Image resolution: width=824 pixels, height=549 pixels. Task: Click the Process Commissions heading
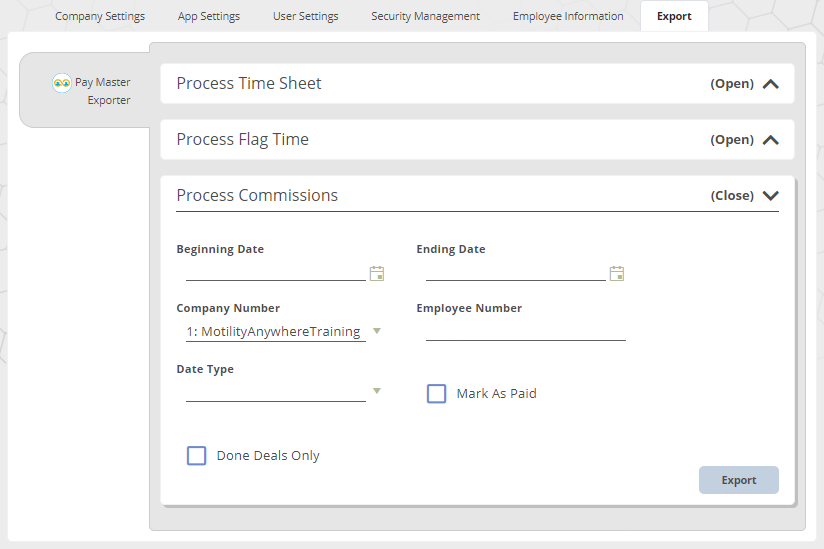[x=257, y=195]
